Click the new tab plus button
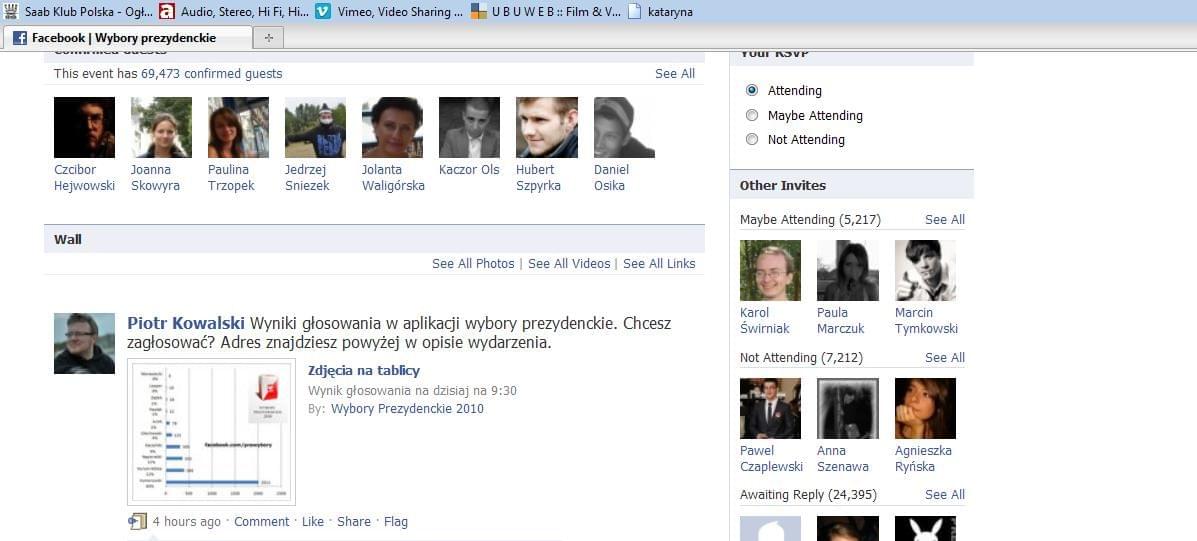 268,38
